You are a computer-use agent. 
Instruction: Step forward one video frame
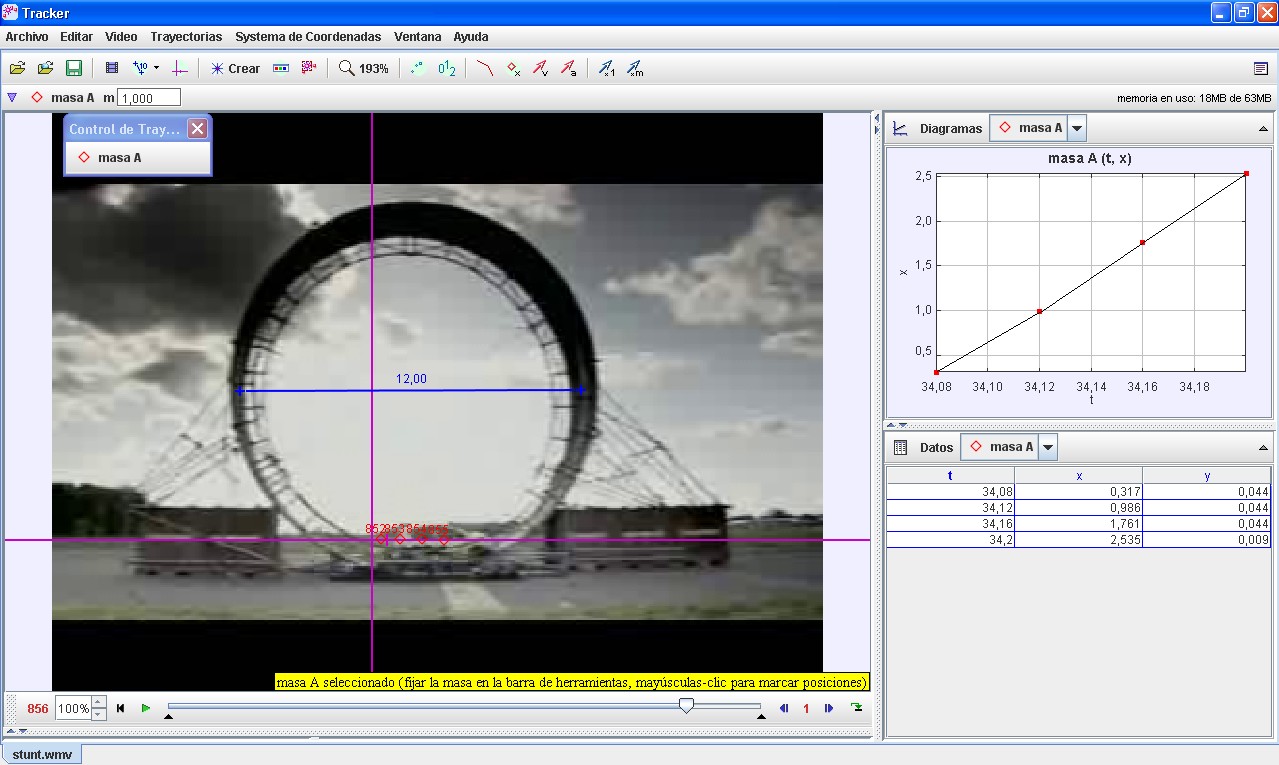829,708
